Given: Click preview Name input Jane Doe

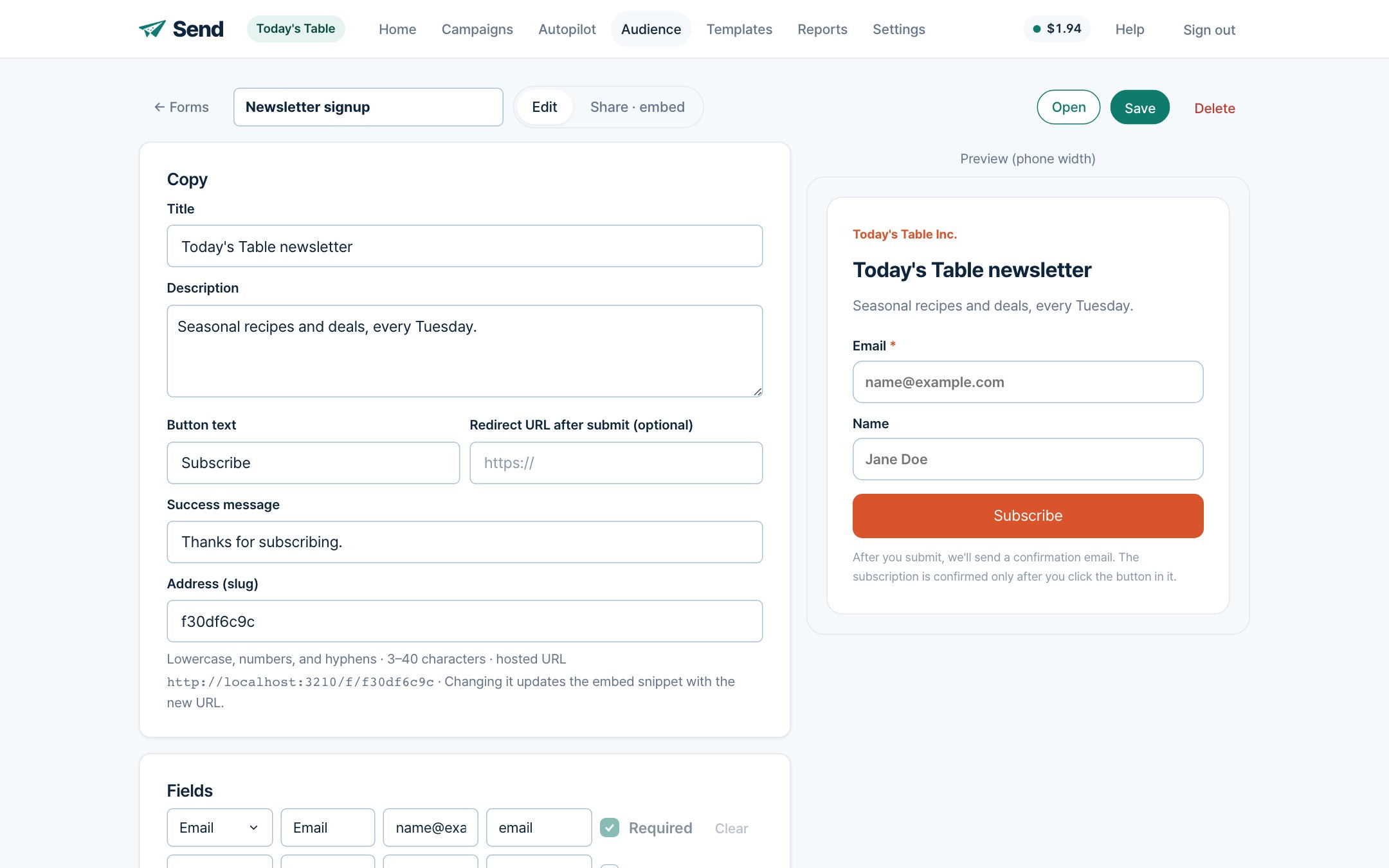Looking at the screenshot, I should pos(1028,459).
